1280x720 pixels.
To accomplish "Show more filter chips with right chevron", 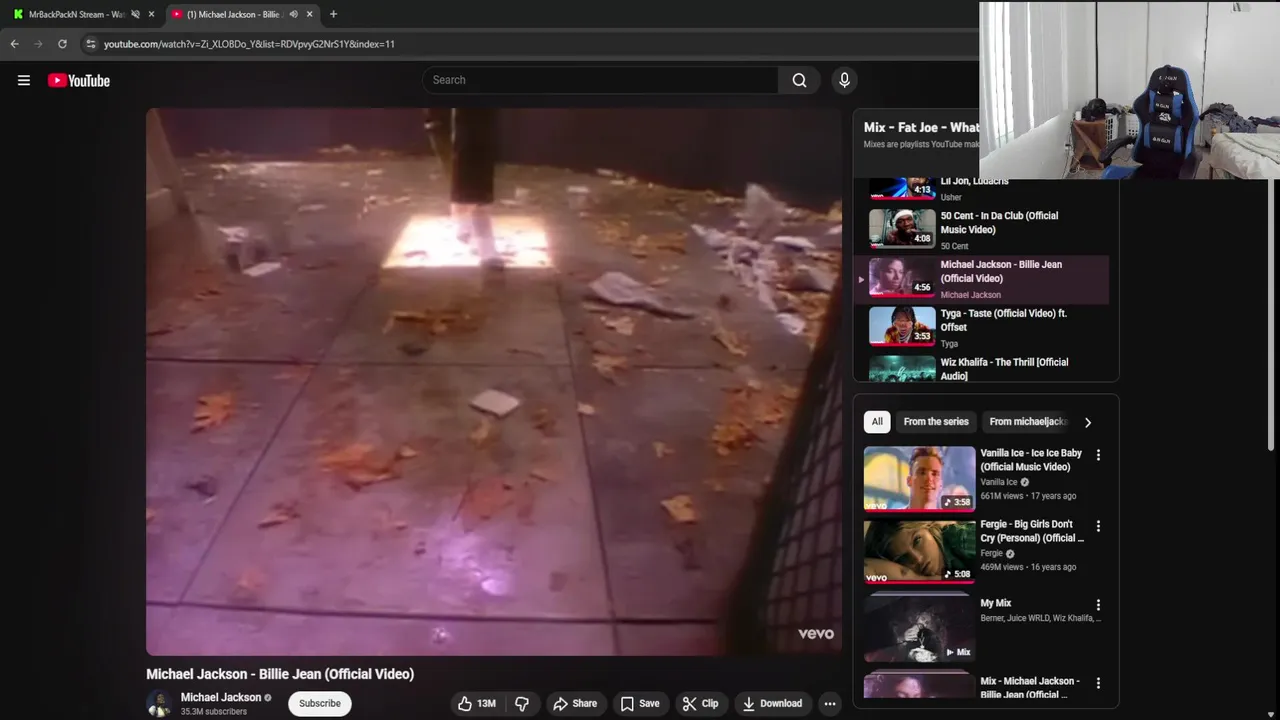I will pyautogui.click(x=1088, y=422).
